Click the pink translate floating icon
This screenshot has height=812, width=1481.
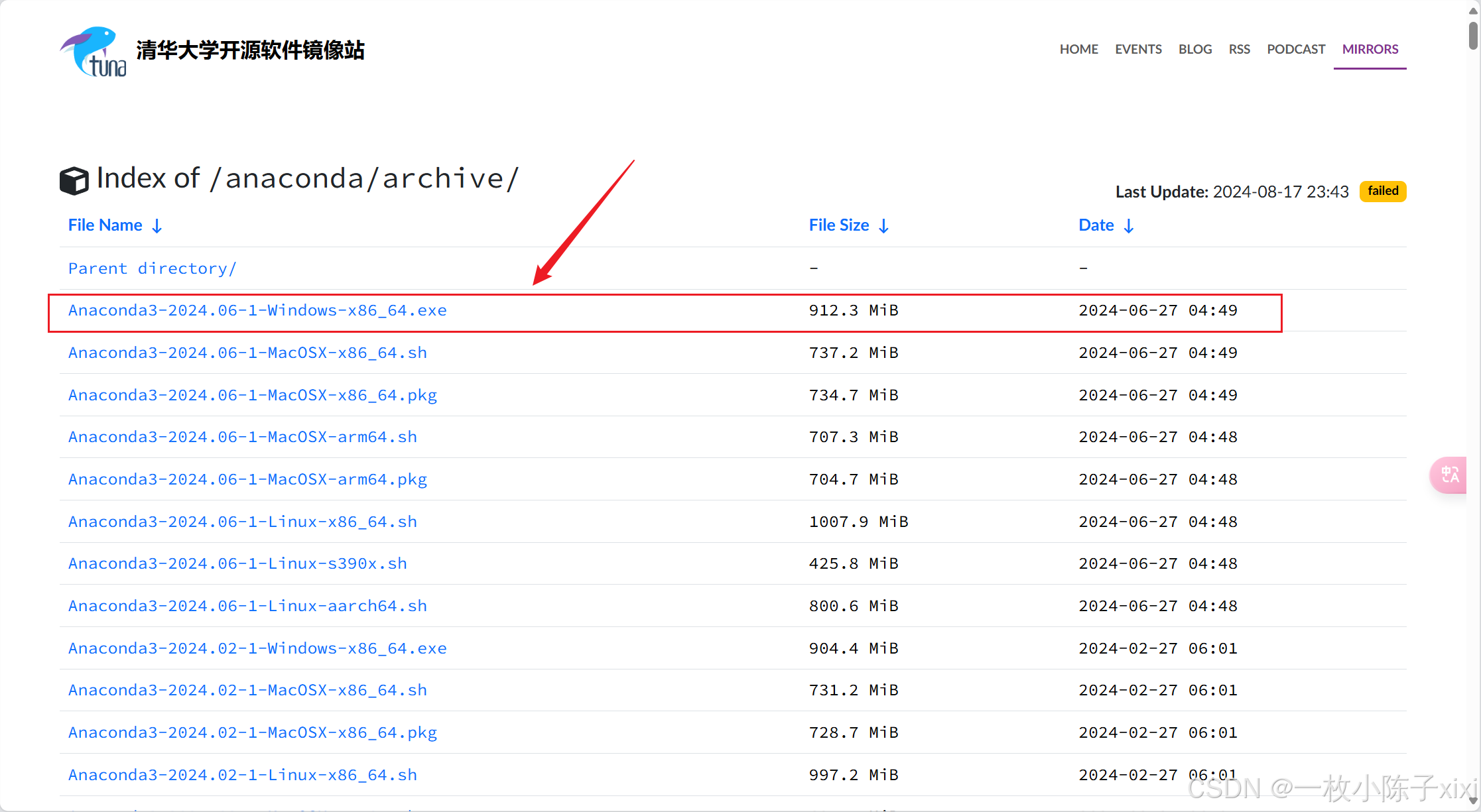pos(1449,475)
